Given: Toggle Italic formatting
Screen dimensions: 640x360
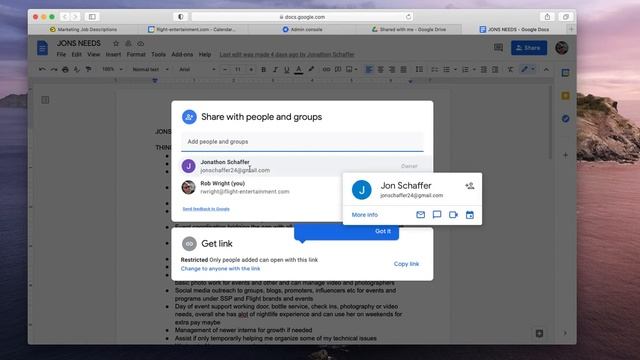Looking at the screenshot, I should point(275,69).
